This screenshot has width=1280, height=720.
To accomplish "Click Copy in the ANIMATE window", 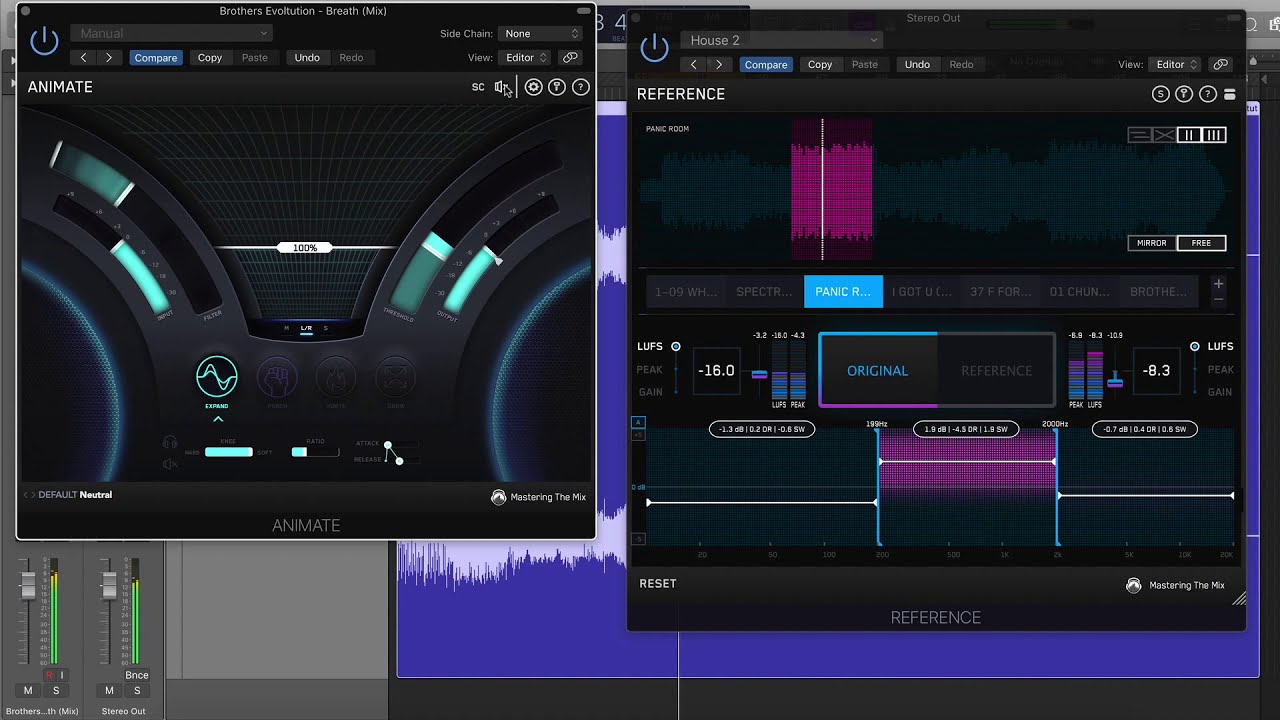I will tap(210, 58).
